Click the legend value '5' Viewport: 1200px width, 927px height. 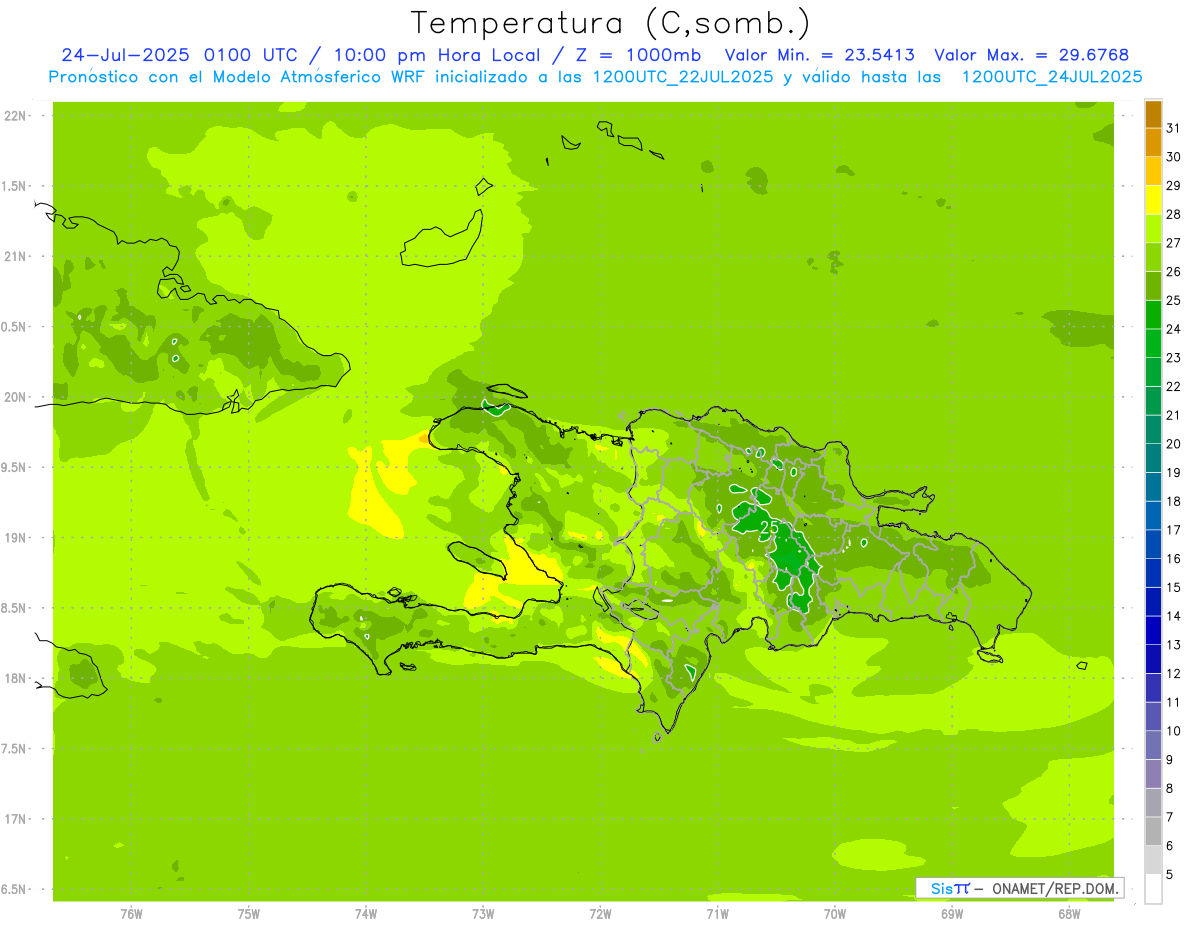click(x=1170, y=875)
